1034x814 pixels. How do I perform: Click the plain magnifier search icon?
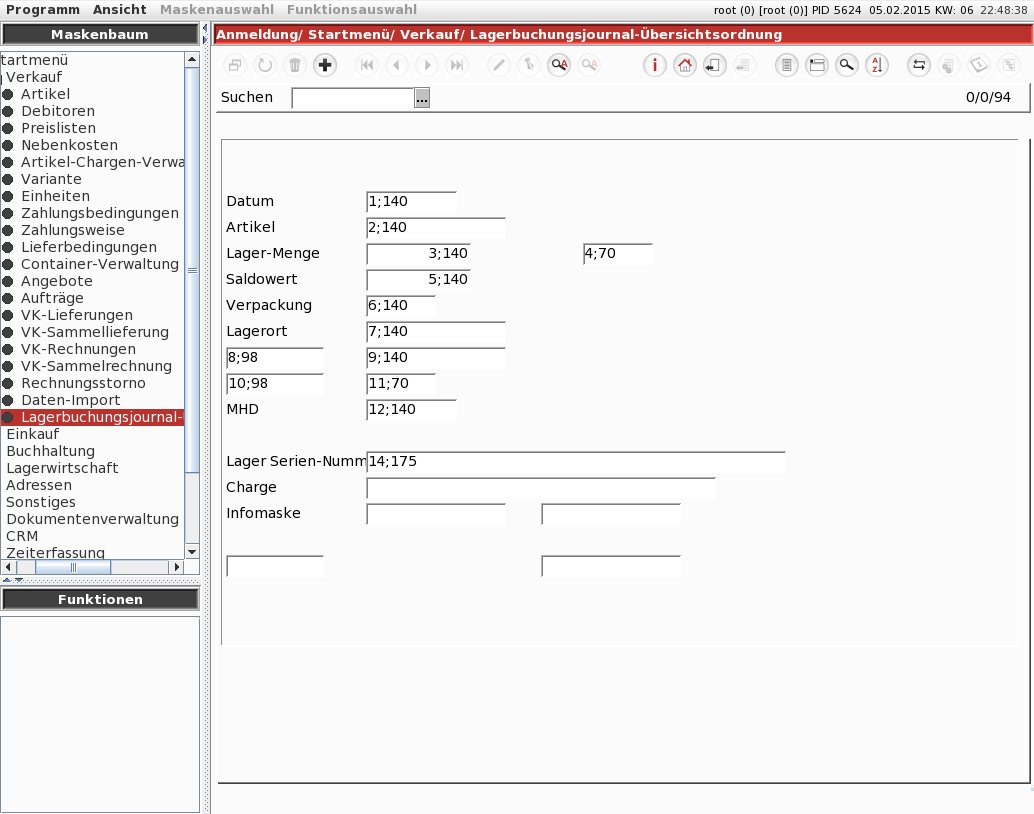pyautogui.click(x=846, y=65)
